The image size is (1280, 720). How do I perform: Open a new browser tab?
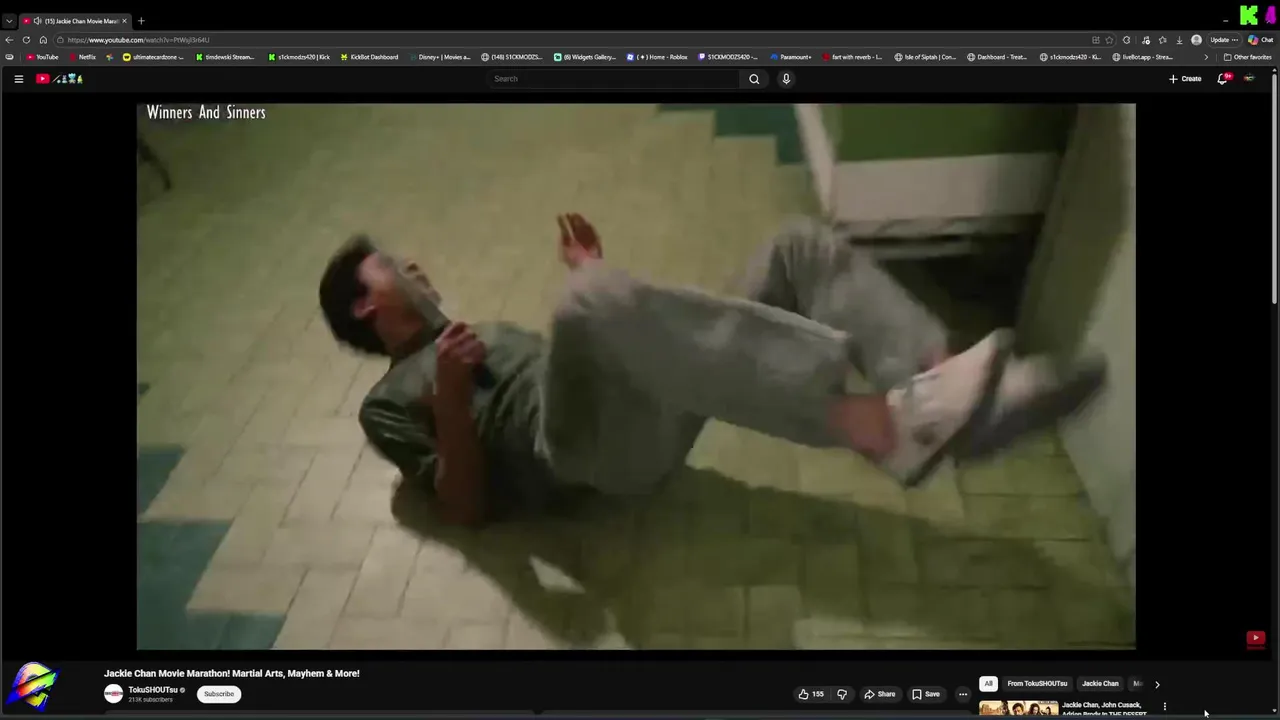(141, 21)
